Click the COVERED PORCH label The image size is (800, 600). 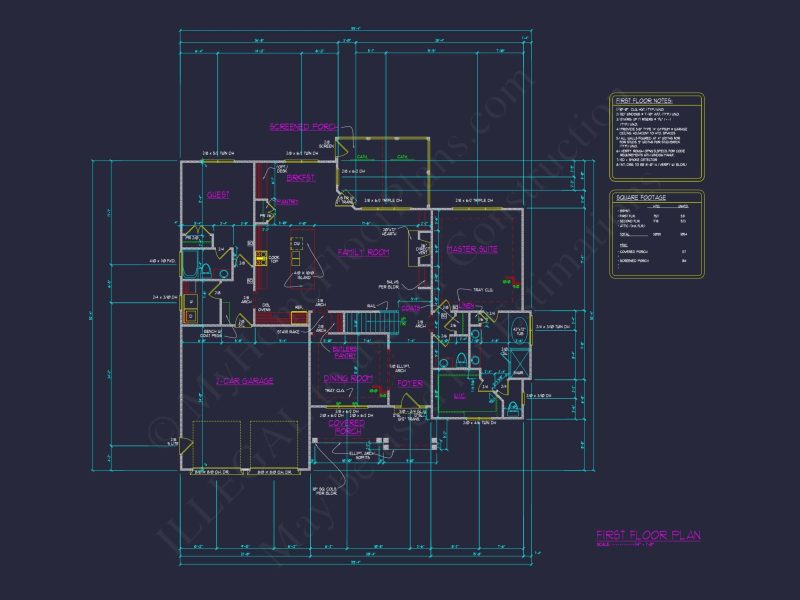point(346,427)
